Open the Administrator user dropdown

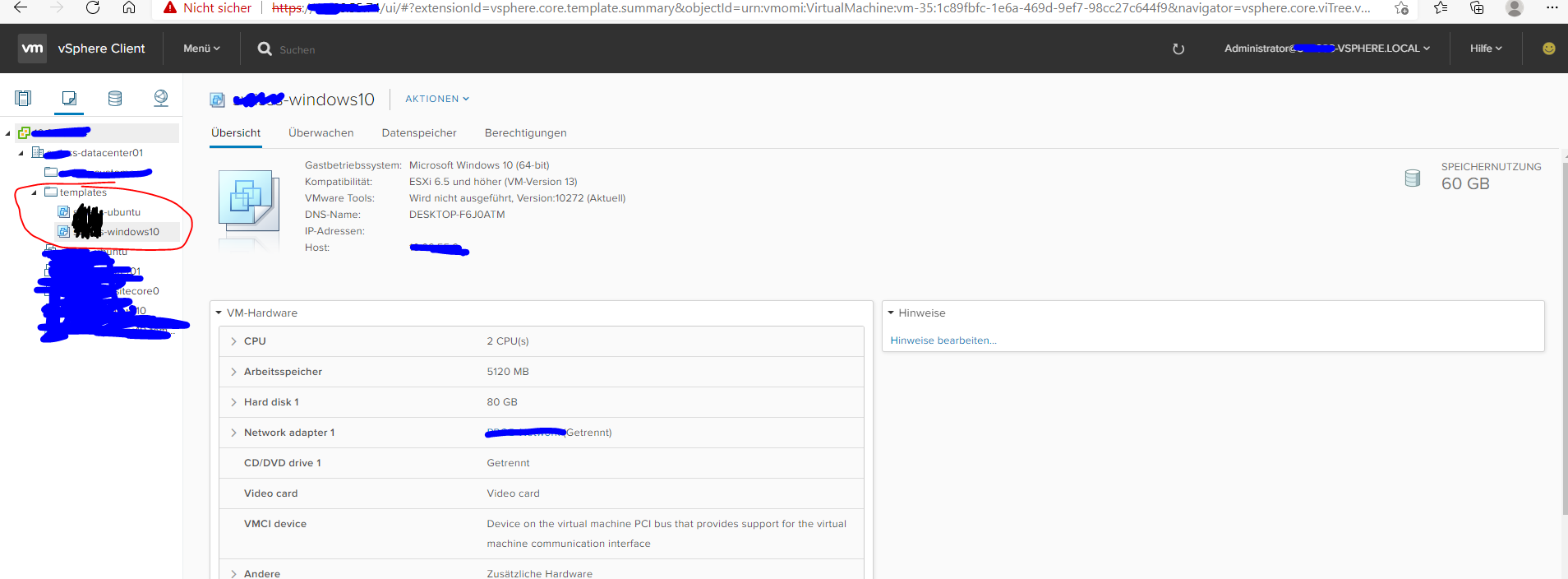pyautogui.click(x=1327, y=49)
